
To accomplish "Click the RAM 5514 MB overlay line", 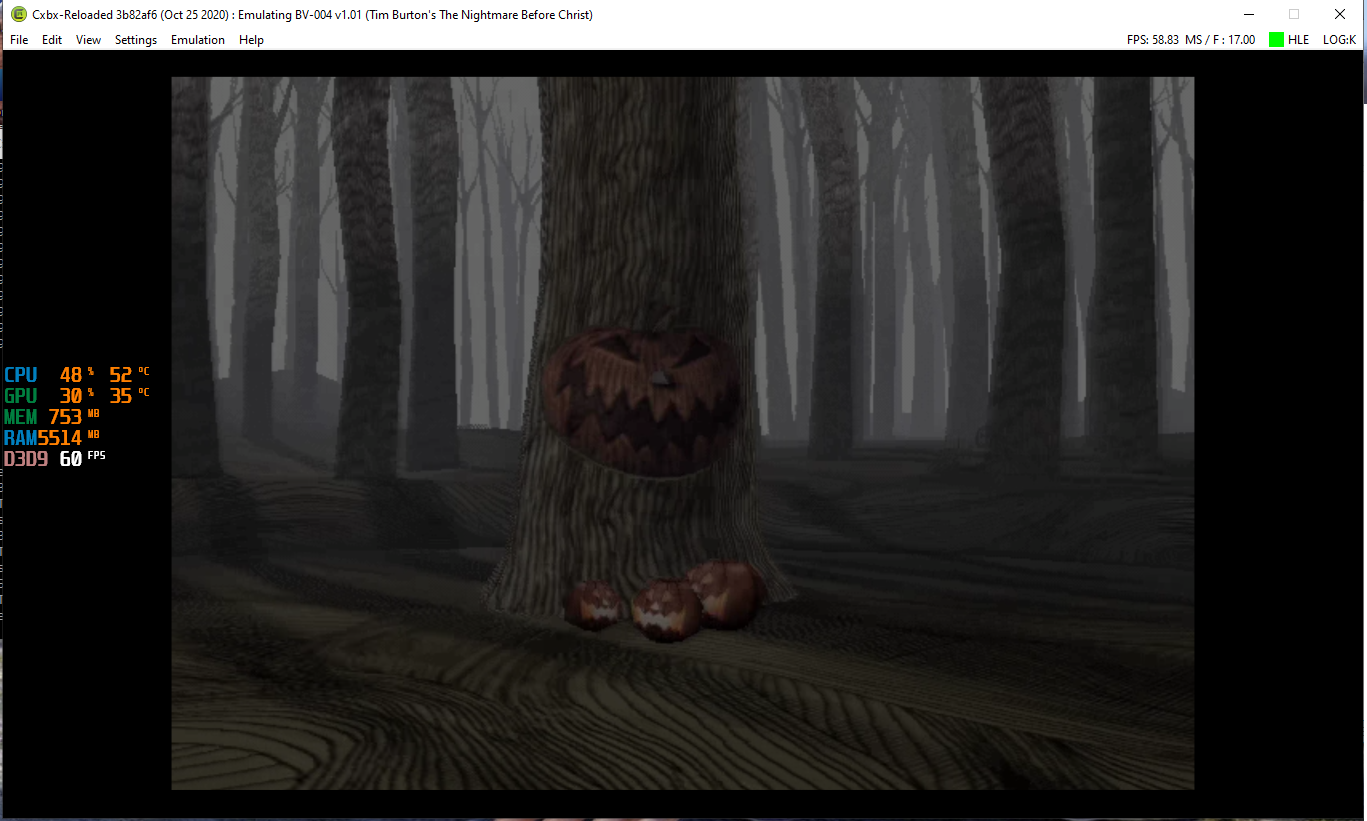I will [52, 438].
